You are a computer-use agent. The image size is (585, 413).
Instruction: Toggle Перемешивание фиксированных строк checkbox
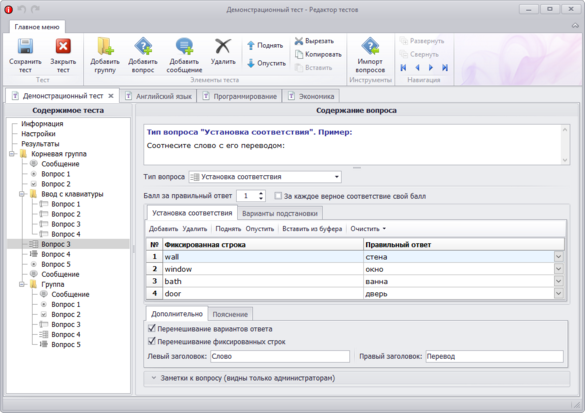151,341
